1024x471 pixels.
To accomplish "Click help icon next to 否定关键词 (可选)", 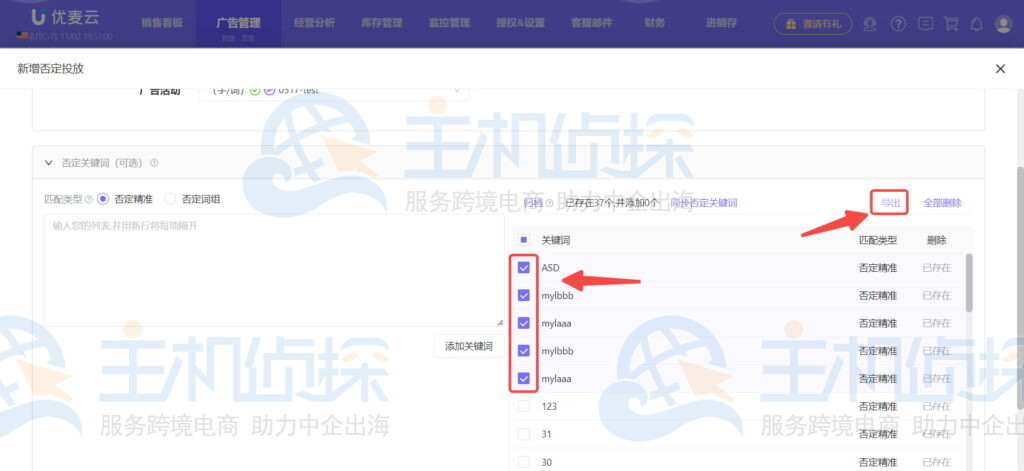I will [154, 163].
